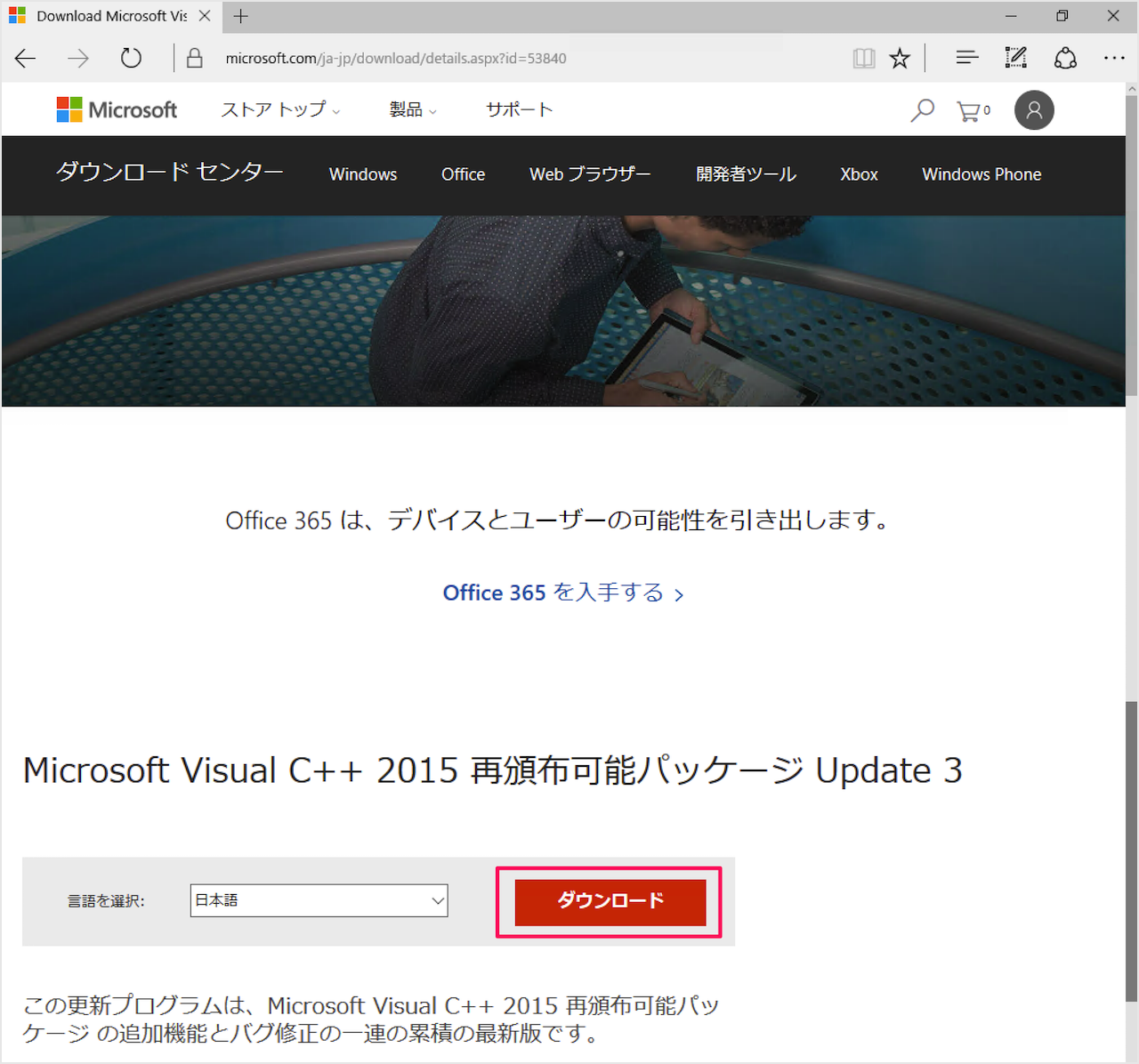Click the Microsoft logo

click(117, 109)
